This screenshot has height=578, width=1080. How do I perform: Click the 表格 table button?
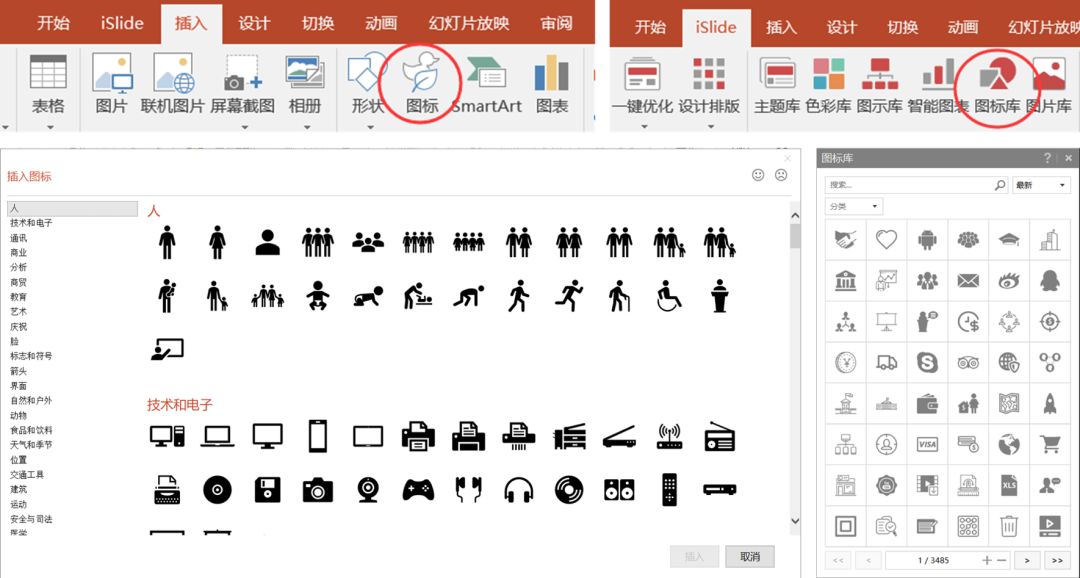pyautogui.click(x=48, y=84)
